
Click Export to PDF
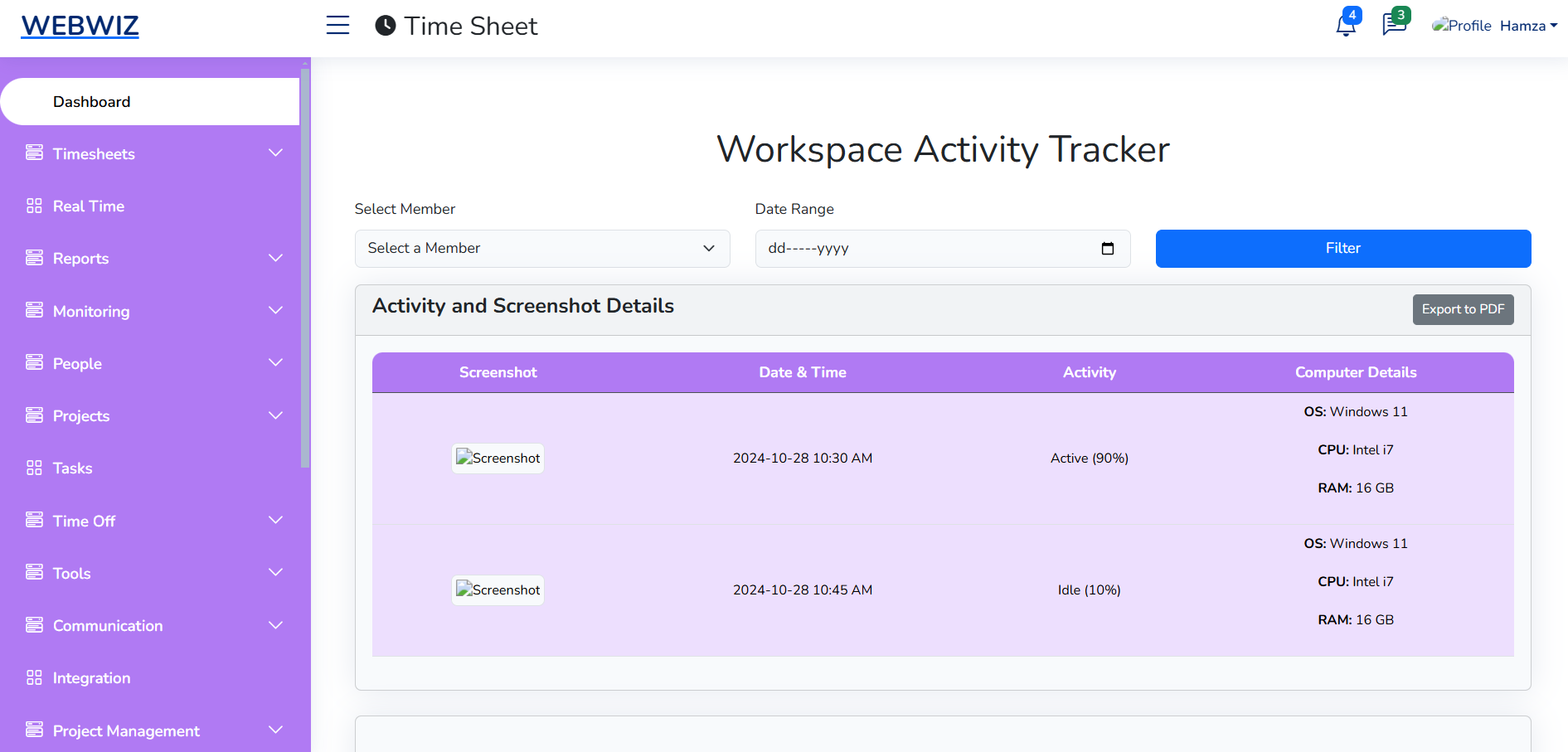[x=1463, y=308]
